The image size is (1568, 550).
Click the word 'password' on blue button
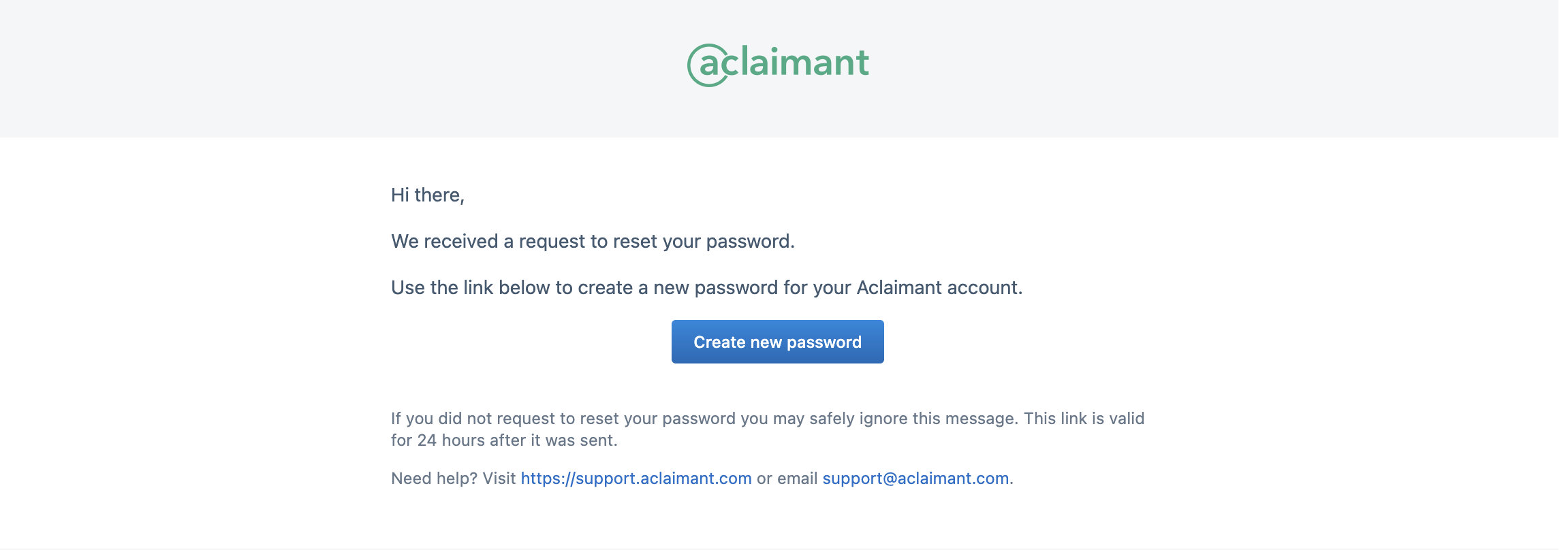824,342
